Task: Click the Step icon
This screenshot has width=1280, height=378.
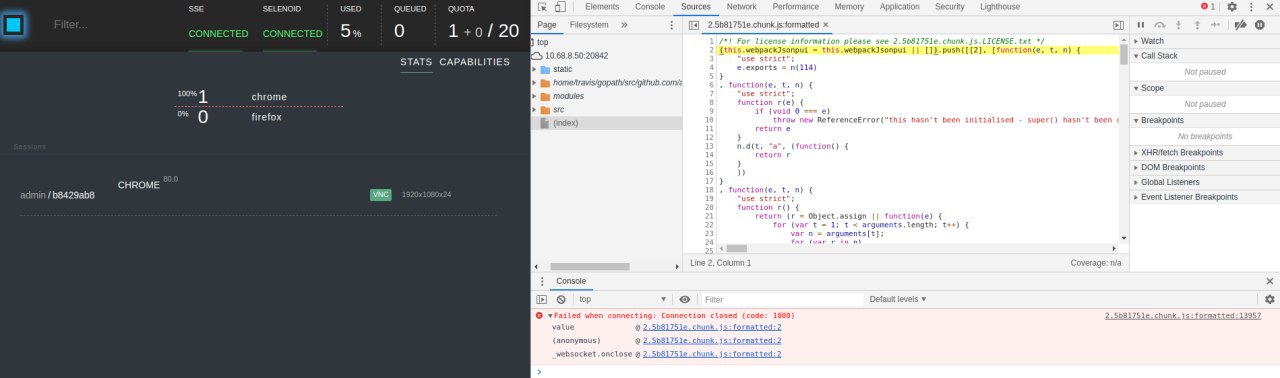Action: pos(1216,24)
